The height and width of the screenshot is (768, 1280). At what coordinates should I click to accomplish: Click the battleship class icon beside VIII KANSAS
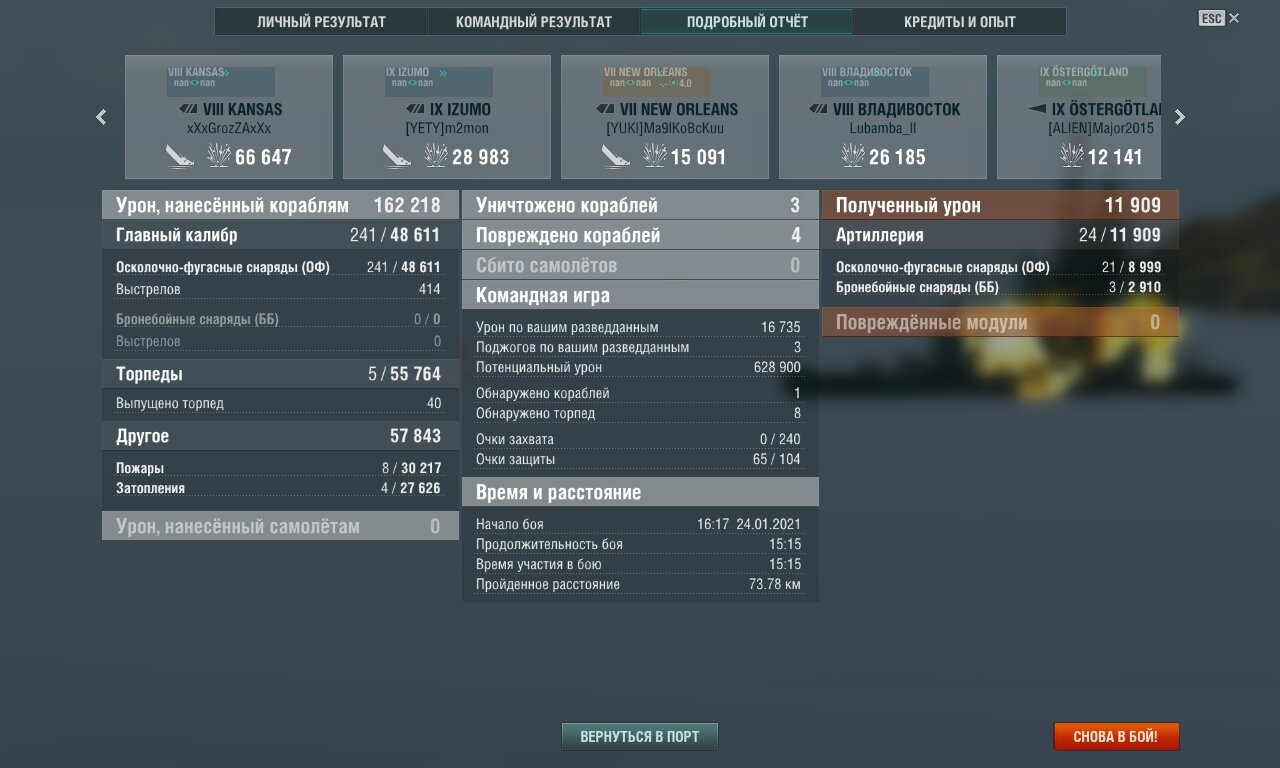point(188,109)
